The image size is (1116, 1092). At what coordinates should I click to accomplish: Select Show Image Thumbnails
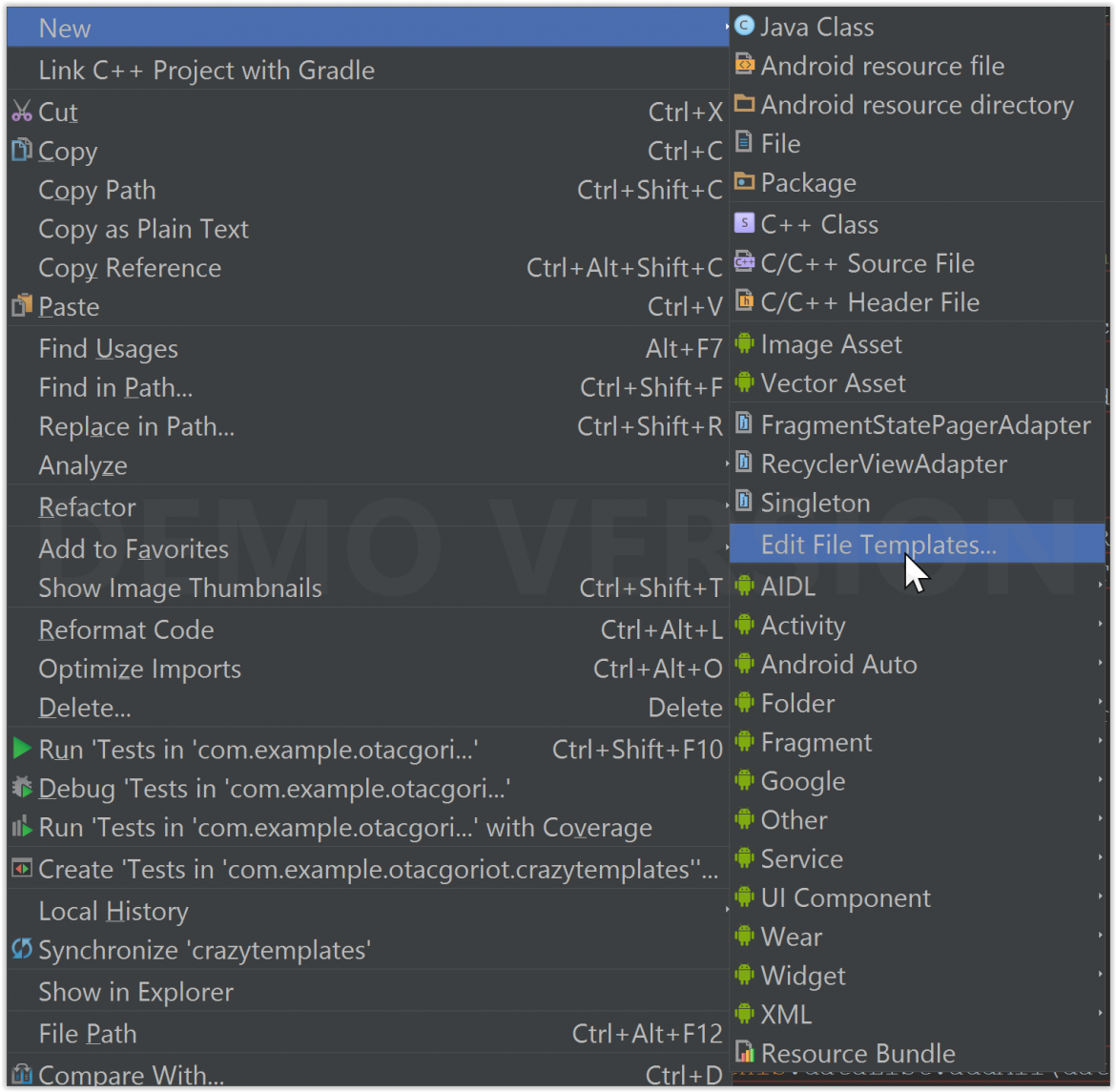coord(368,588)
